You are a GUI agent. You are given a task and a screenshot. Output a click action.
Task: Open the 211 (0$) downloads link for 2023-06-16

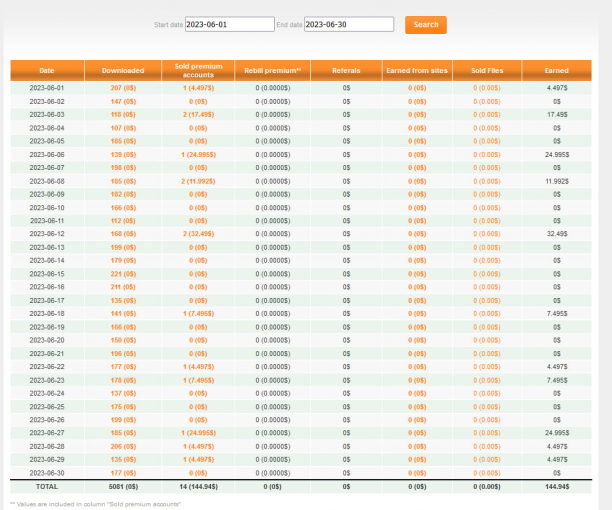pos(123,287)
